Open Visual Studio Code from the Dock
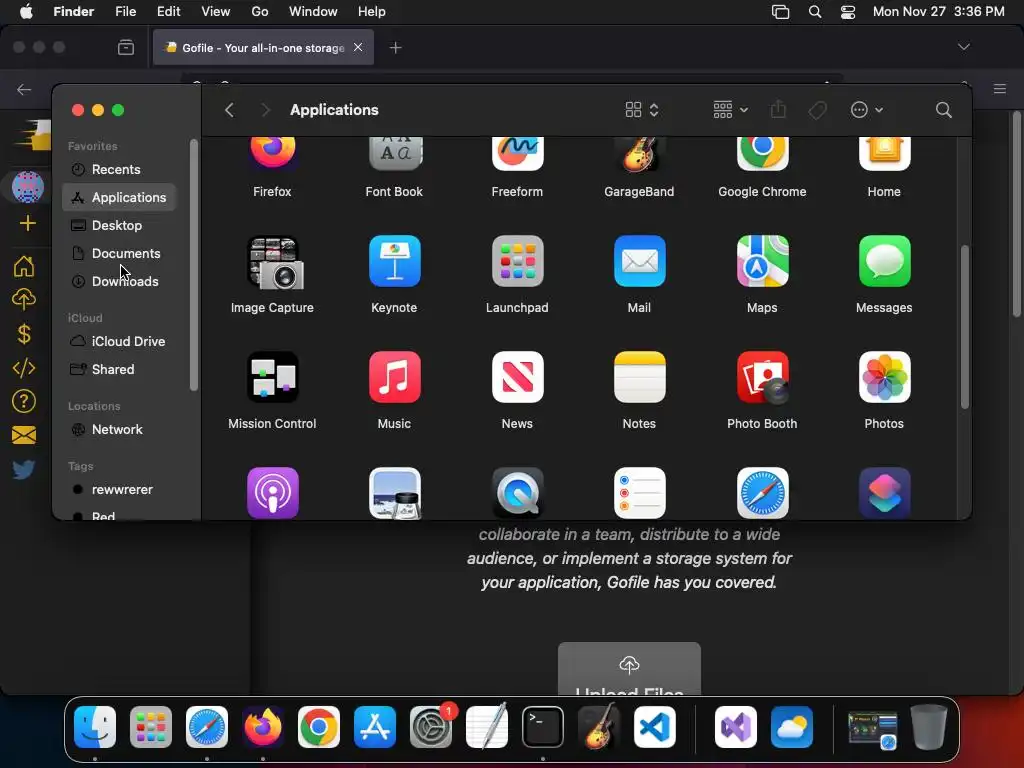Viewport: 1024px width, 768px height. (654, 727)
